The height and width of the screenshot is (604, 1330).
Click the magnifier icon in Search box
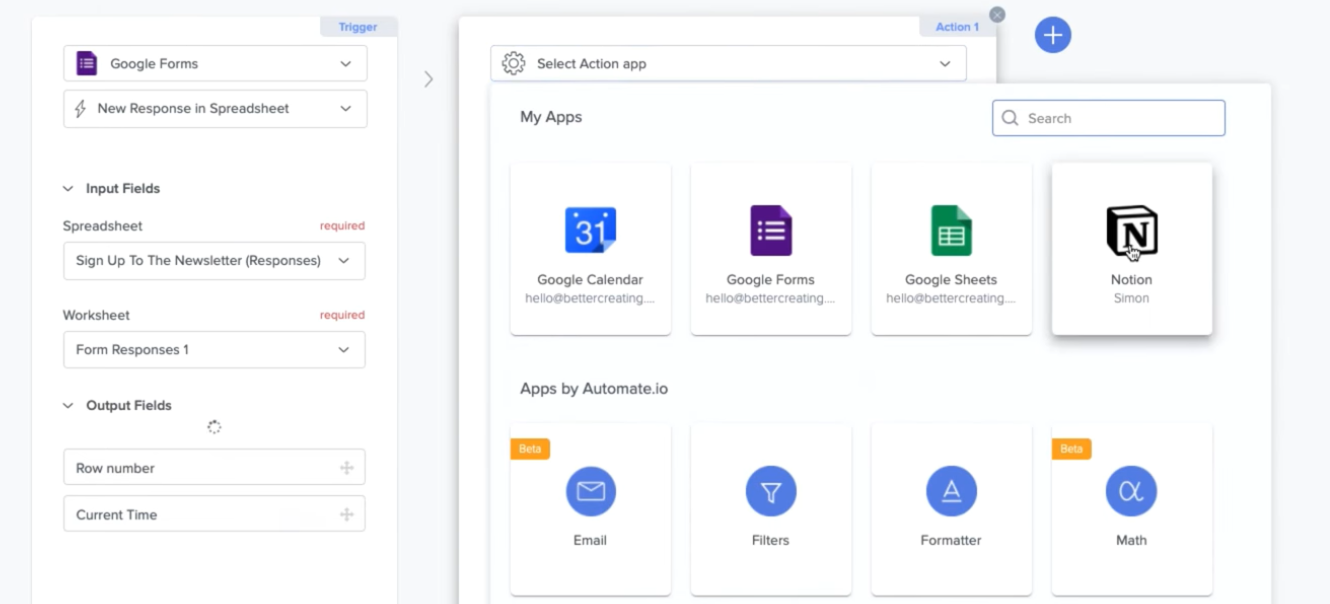1010,118
